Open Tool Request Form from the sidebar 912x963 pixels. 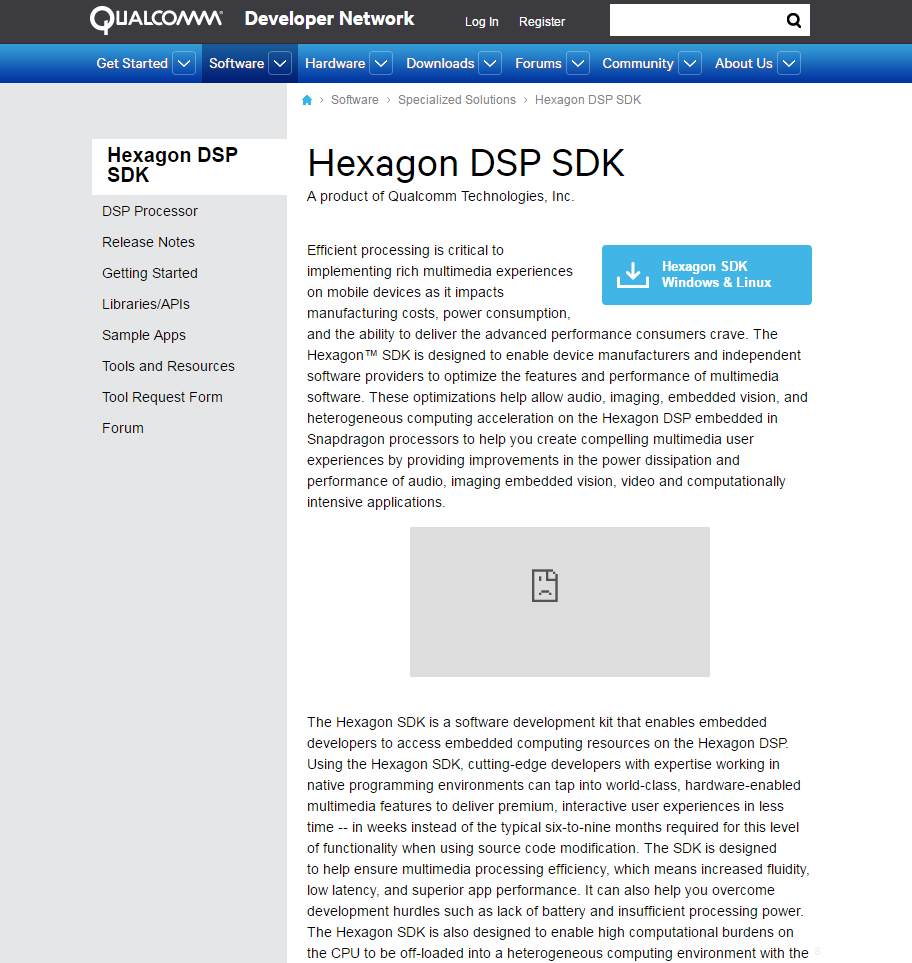[x=162, y=396]
